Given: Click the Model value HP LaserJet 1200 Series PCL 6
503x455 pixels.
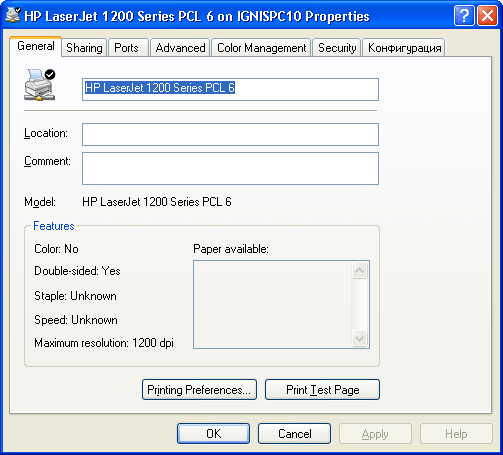Looking at the screenshot, I should point(157,202).
